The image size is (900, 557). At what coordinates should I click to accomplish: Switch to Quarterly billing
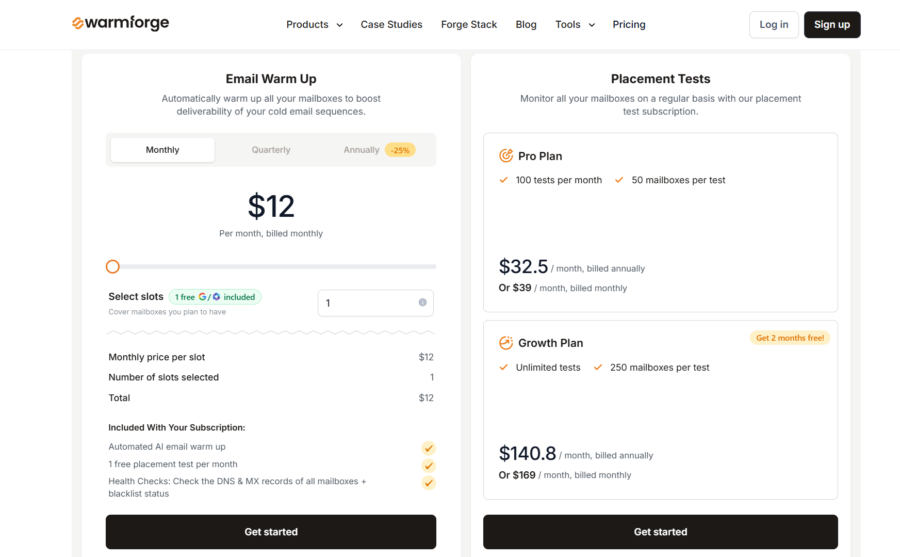271,150
